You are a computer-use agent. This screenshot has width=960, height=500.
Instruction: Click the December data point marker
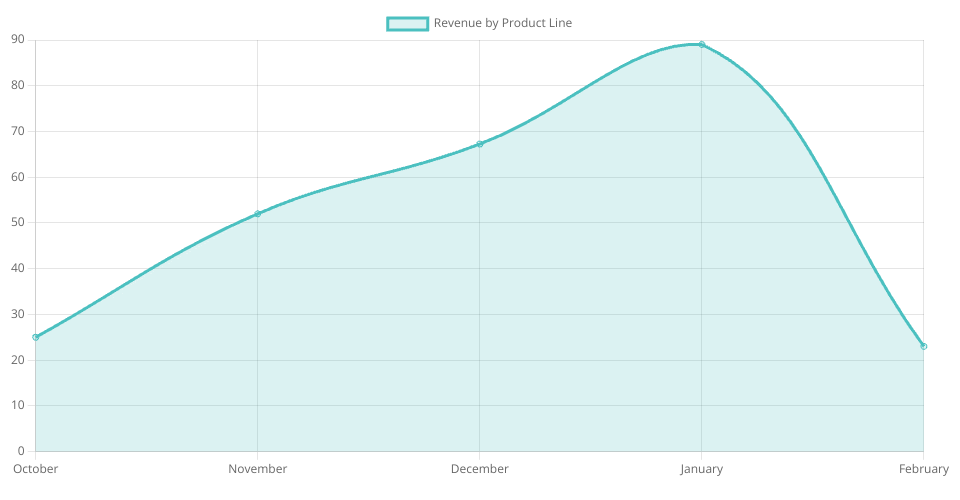point(480,144)
